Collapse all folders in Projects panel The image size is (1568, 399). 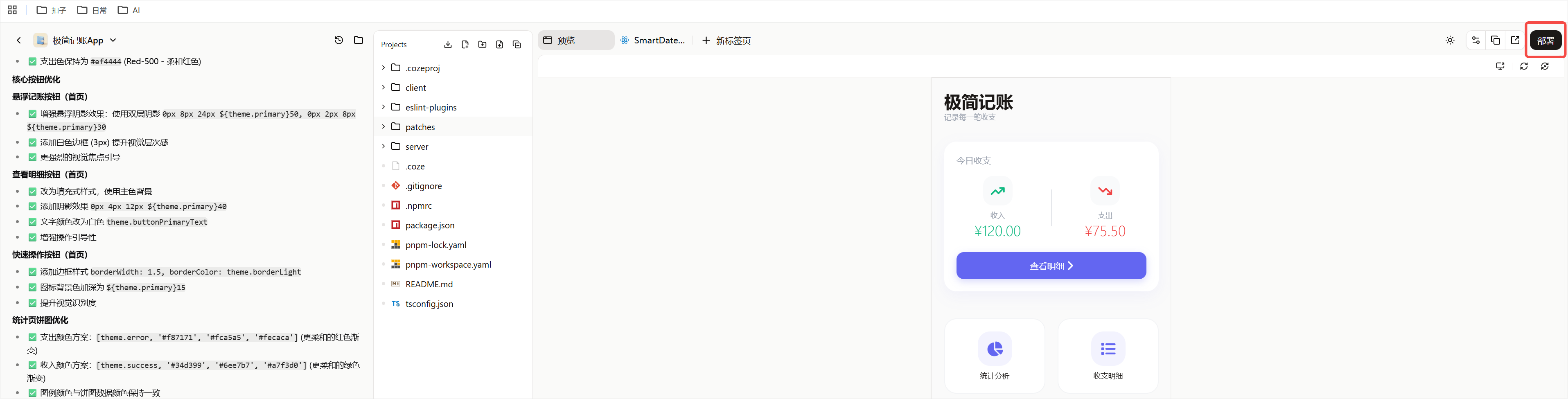pos(517,44)
